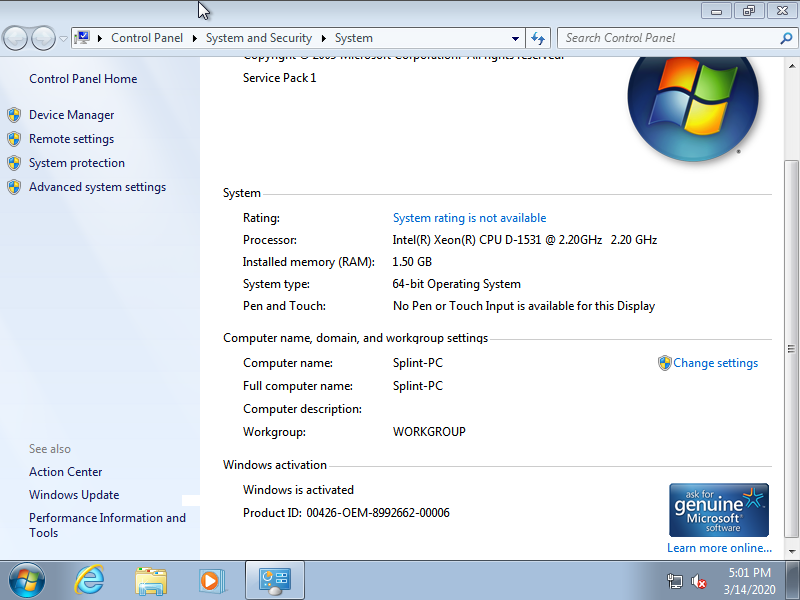This screenshot has width=800, height=600.
Task: Open Windows Update under See also
Action: (74, 495)
